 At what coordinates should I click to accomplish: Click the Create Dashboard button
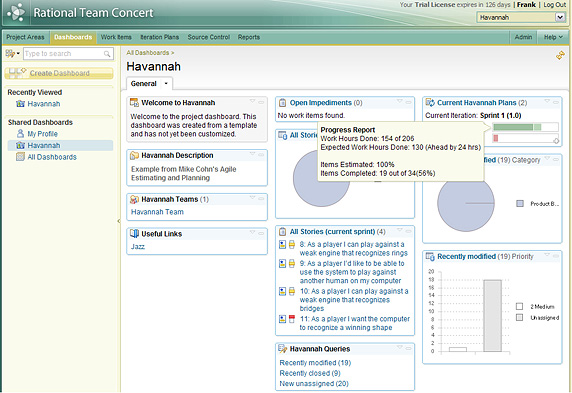[x=59, y=73]
